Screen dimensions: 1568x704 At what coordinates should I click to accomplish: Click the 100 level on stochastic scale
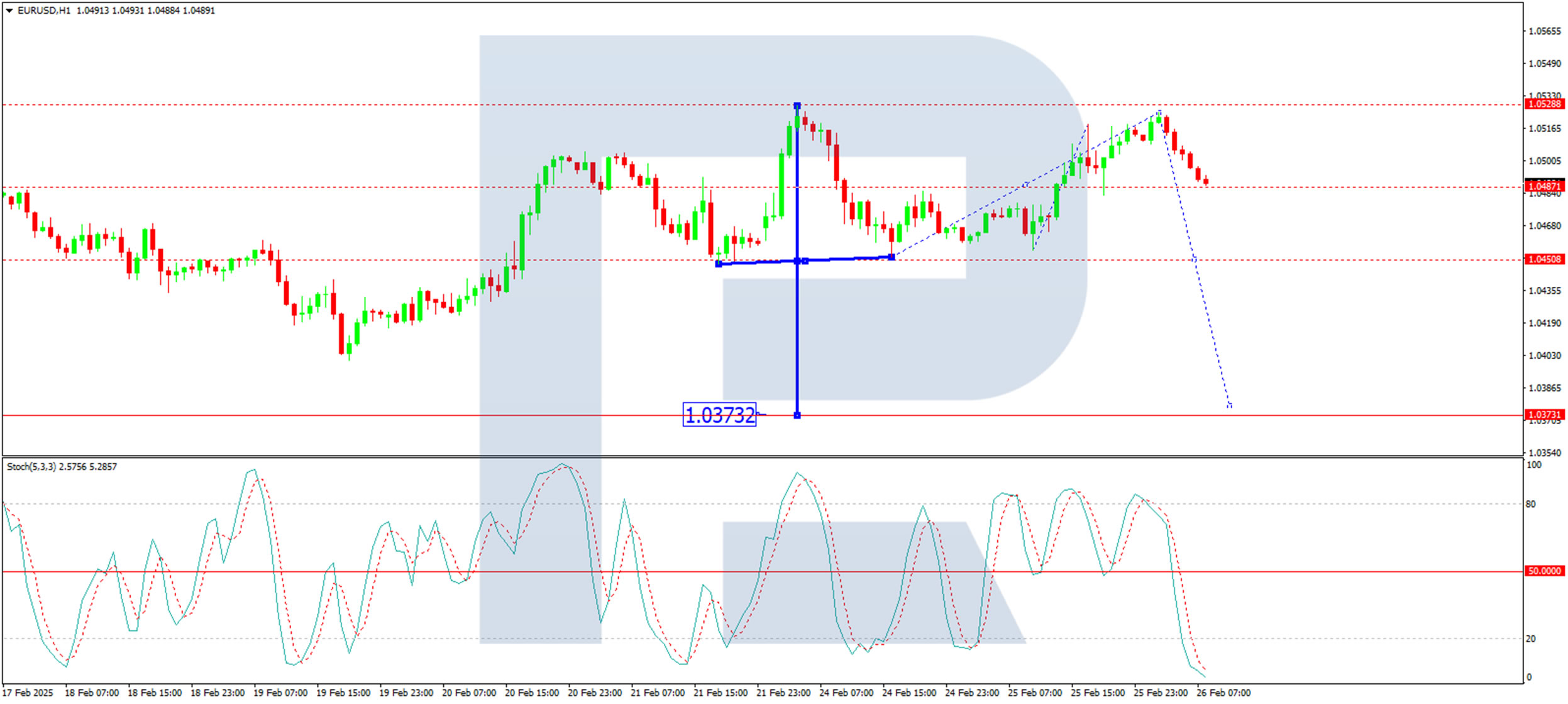pos(1534,465)
